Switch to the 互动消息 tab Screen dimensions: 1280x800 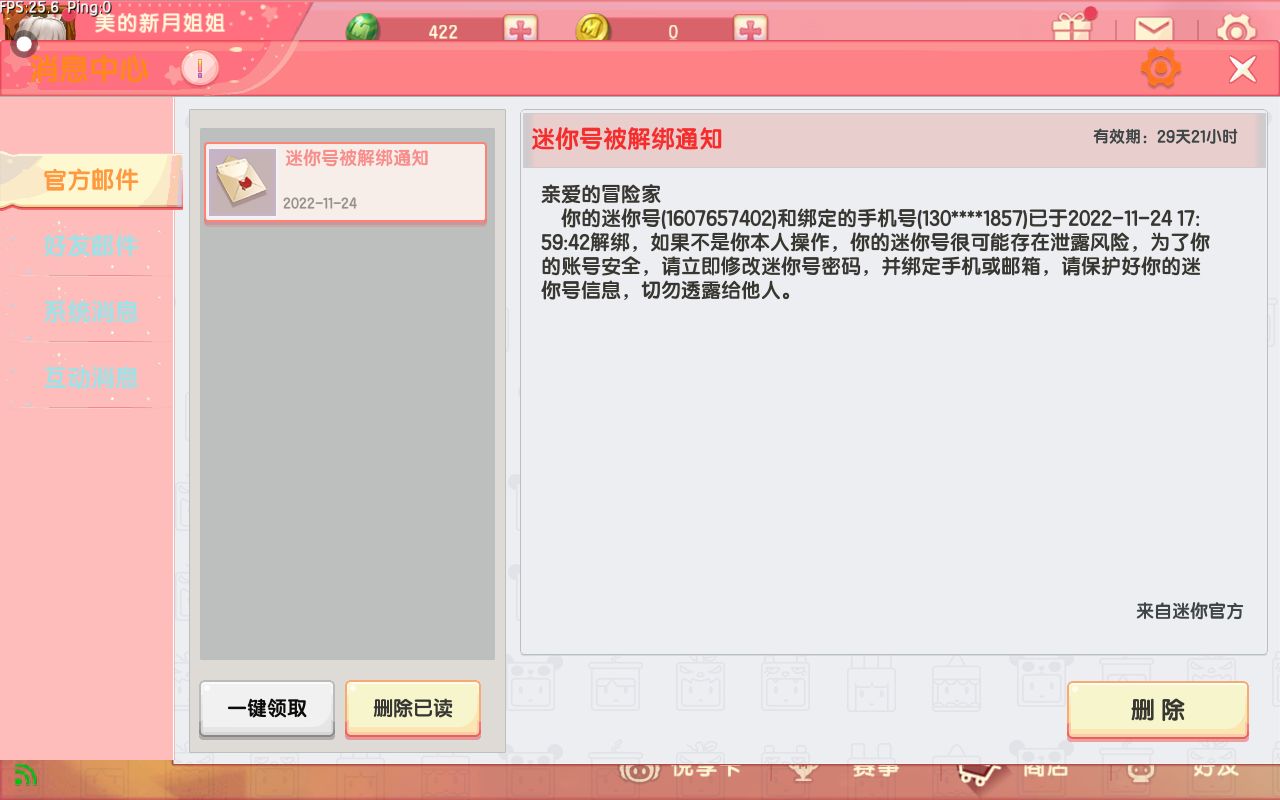pos(91,378)
